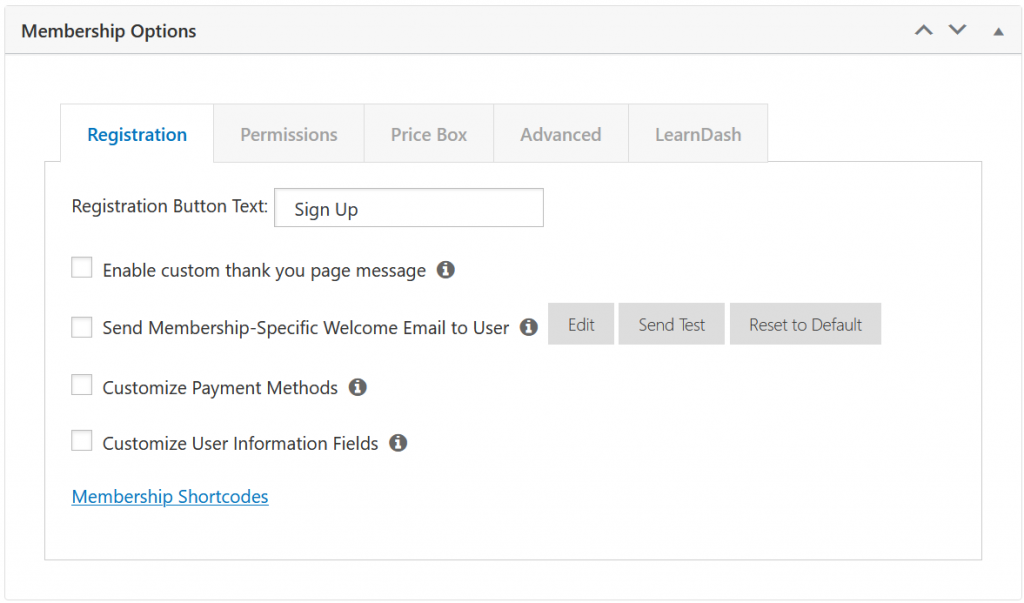Screen dimensions: 1024x603
Task: Move Membership Options panel up
Action: [x=924, y=31]
